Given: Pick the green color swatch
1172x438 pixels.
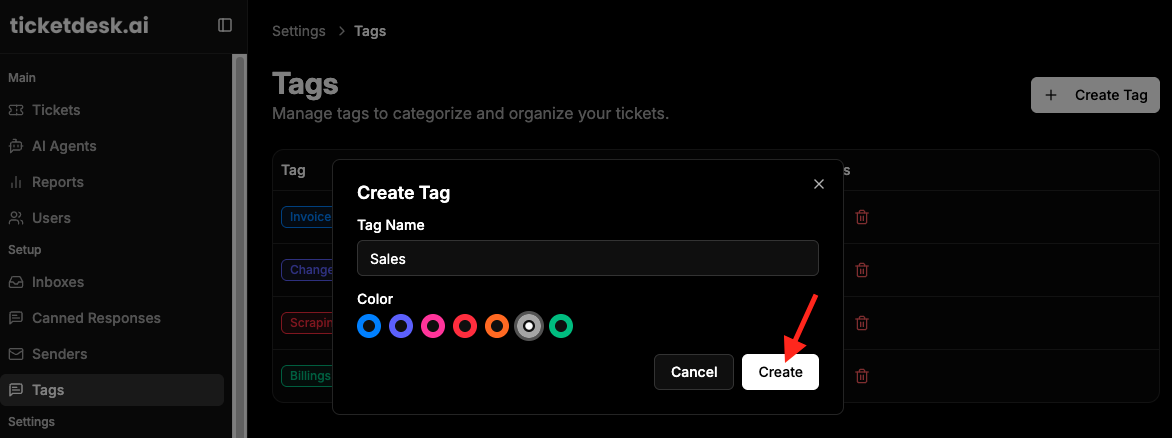Looking at the screenshot, I should 561,326.
